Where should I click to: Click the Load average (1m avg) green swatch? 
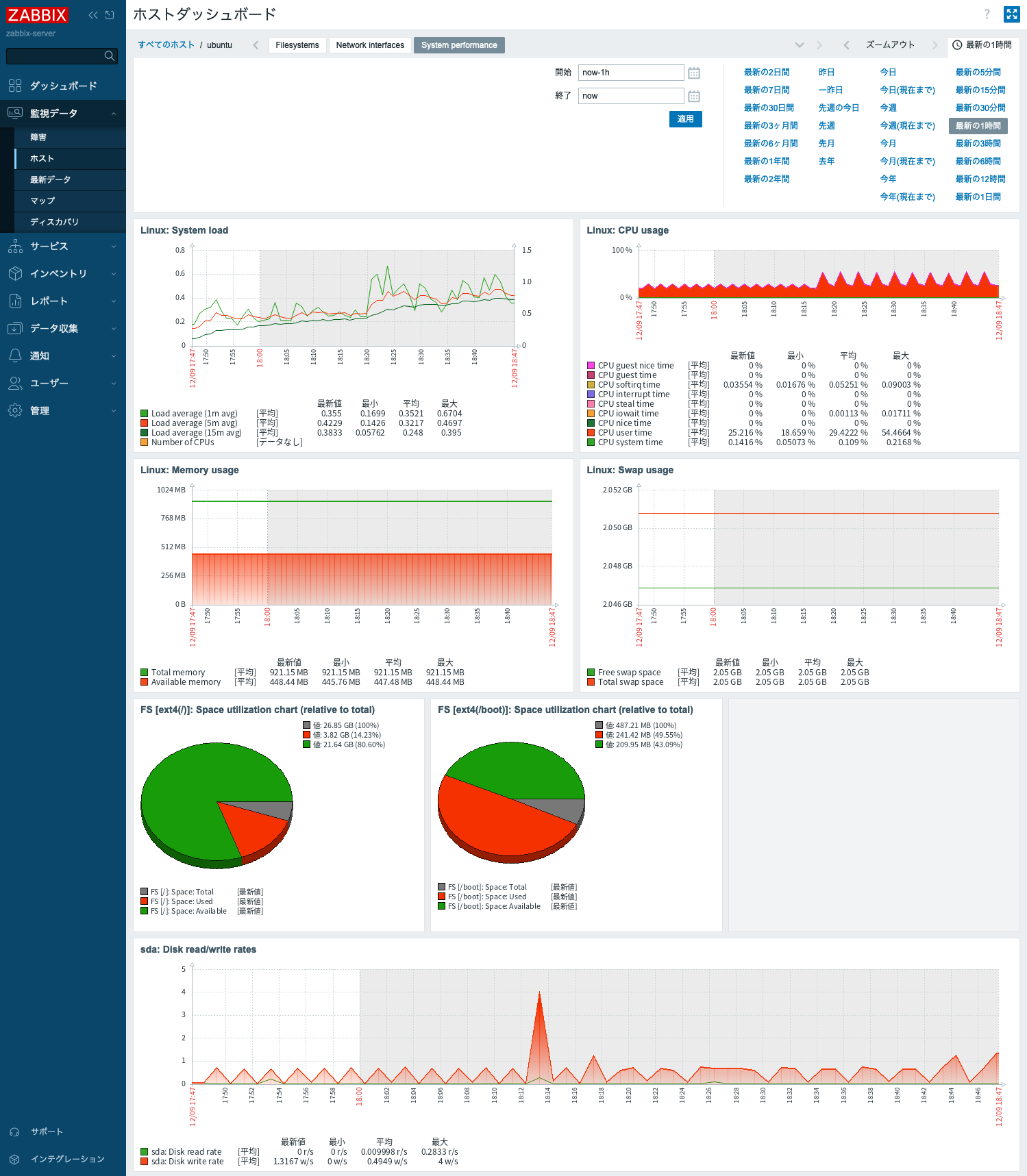click(x=145, y=414)
